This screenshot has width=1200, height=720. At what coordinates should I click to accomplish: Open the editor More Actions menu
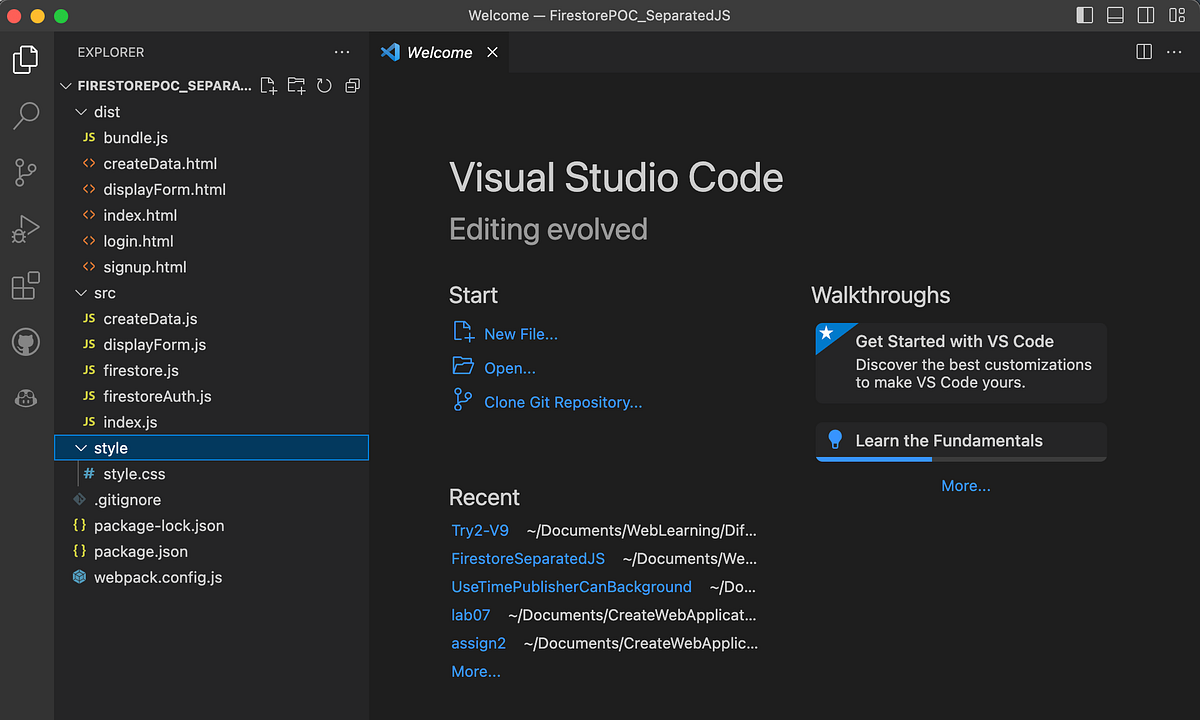coord(1174,51)
